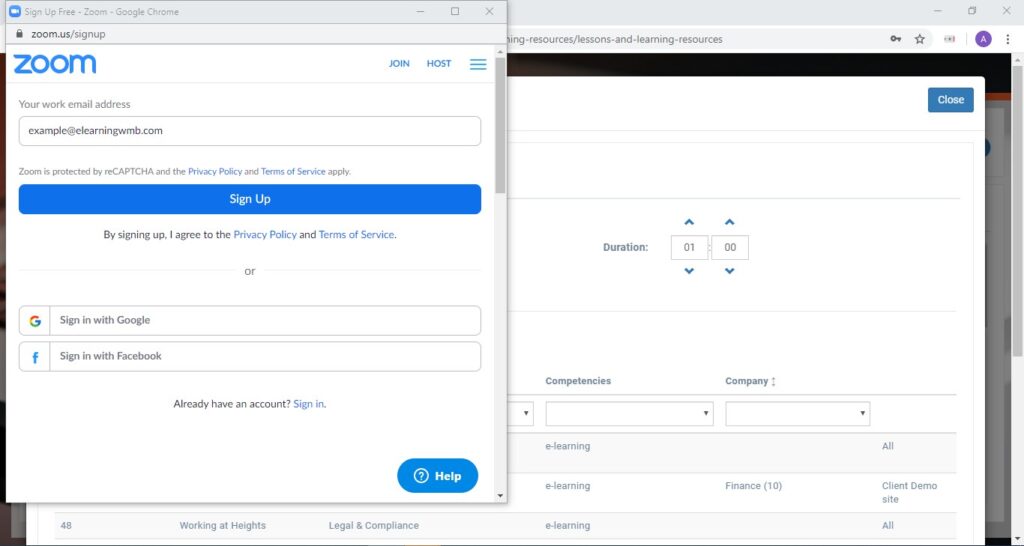Viewport: 1024px width, 546px height.
Task: Close the dialog with the blue Close button
Action: point(950,100)
